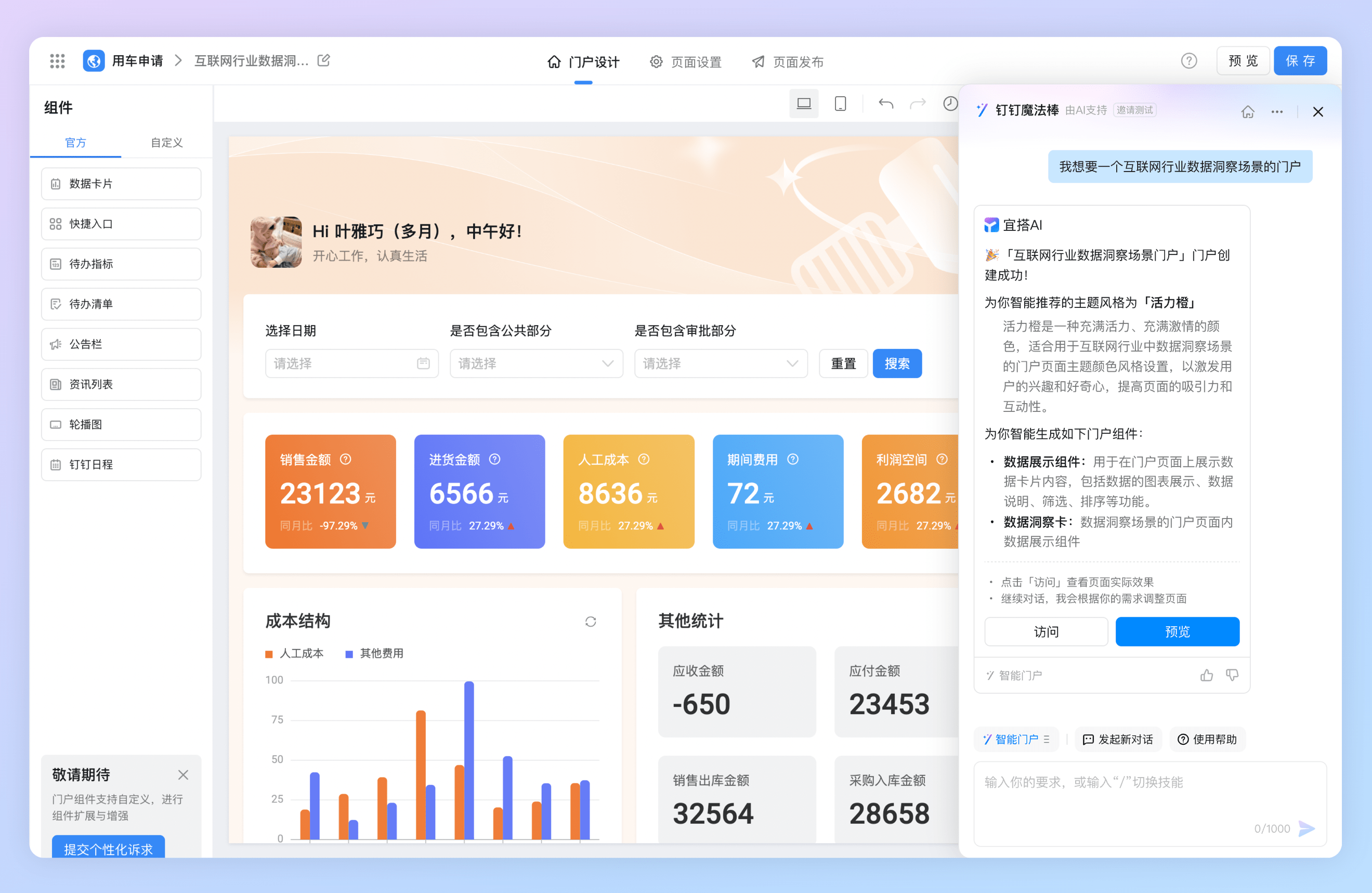
Task: Open the app grid launcher icon
Action: pos(57,61)
